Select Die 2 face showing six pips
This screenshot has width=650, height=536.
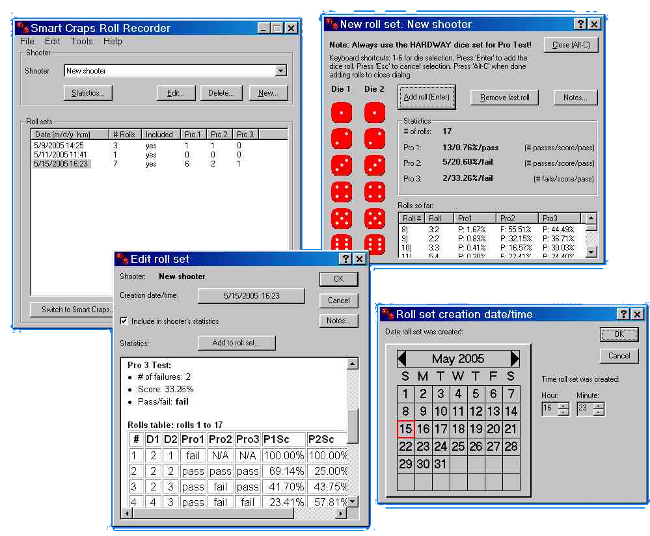pyautogui.click(x=375, y=244)
